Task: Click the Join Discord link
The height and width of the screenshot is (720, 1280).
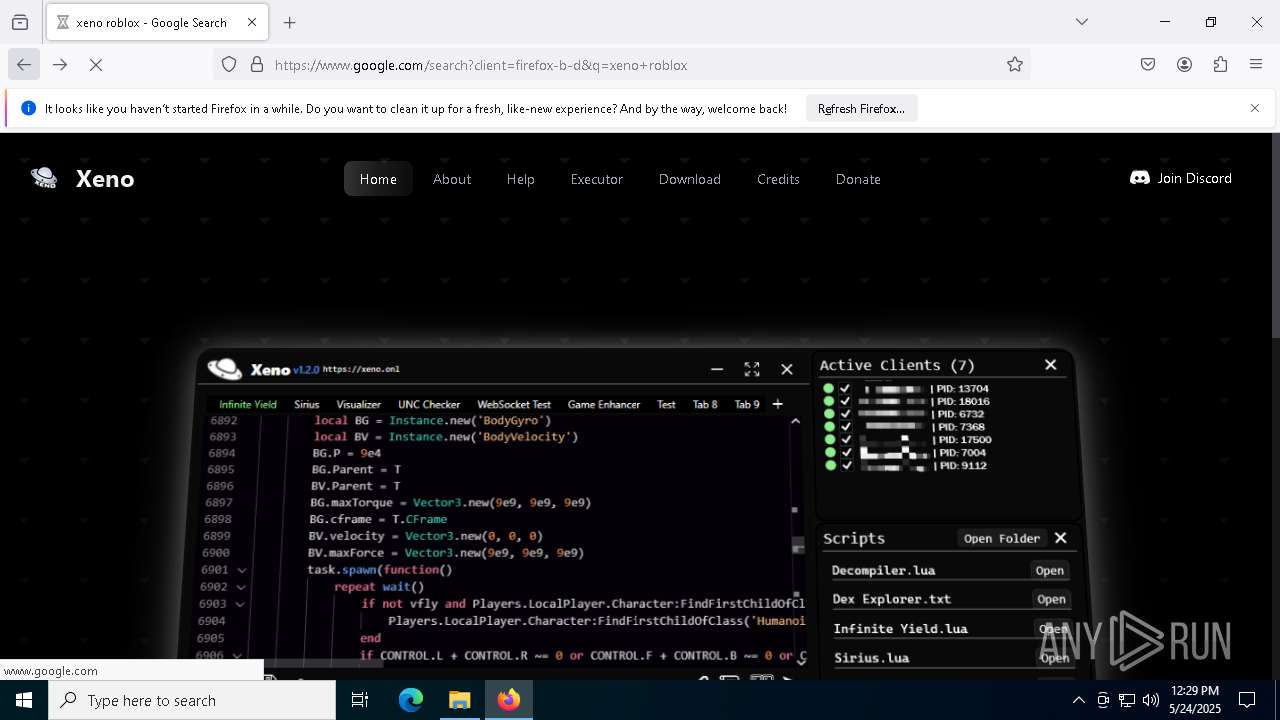Action: pos(1181,178)
